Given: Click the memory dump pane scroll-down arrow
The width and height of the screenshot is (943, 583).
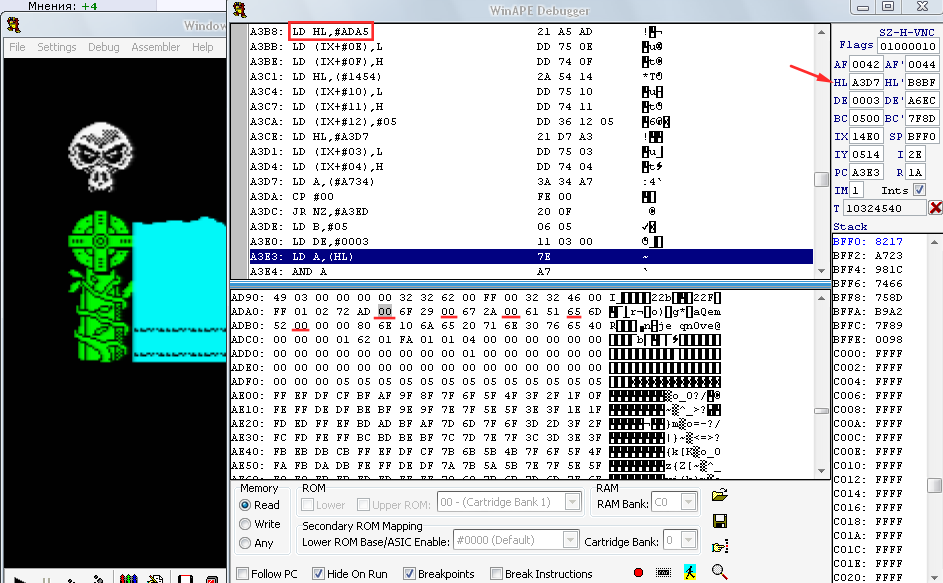Looking at the screenshot, I should (x=822, y=470).
